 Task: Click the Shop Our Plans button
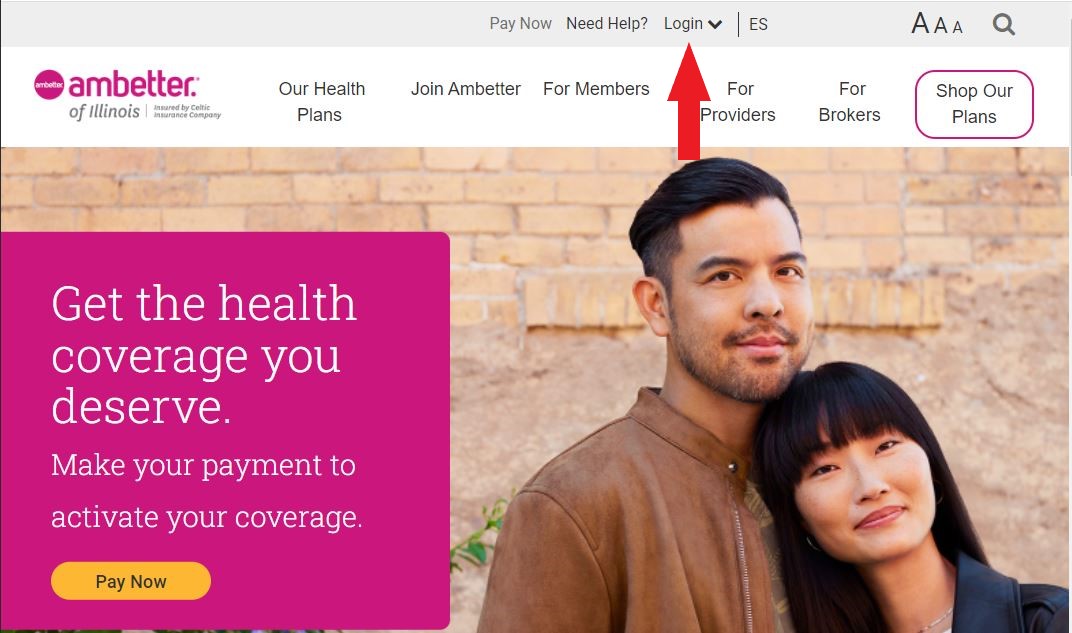[974, 104]
